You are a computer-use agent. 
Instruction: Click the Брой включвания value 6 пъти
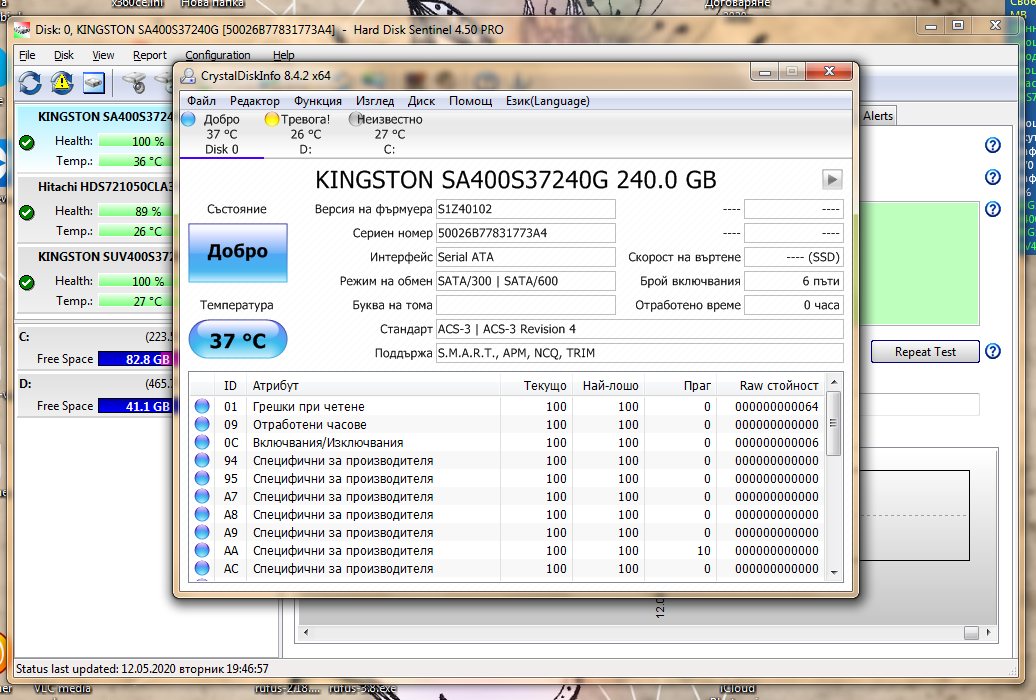[x=794, y=281]
